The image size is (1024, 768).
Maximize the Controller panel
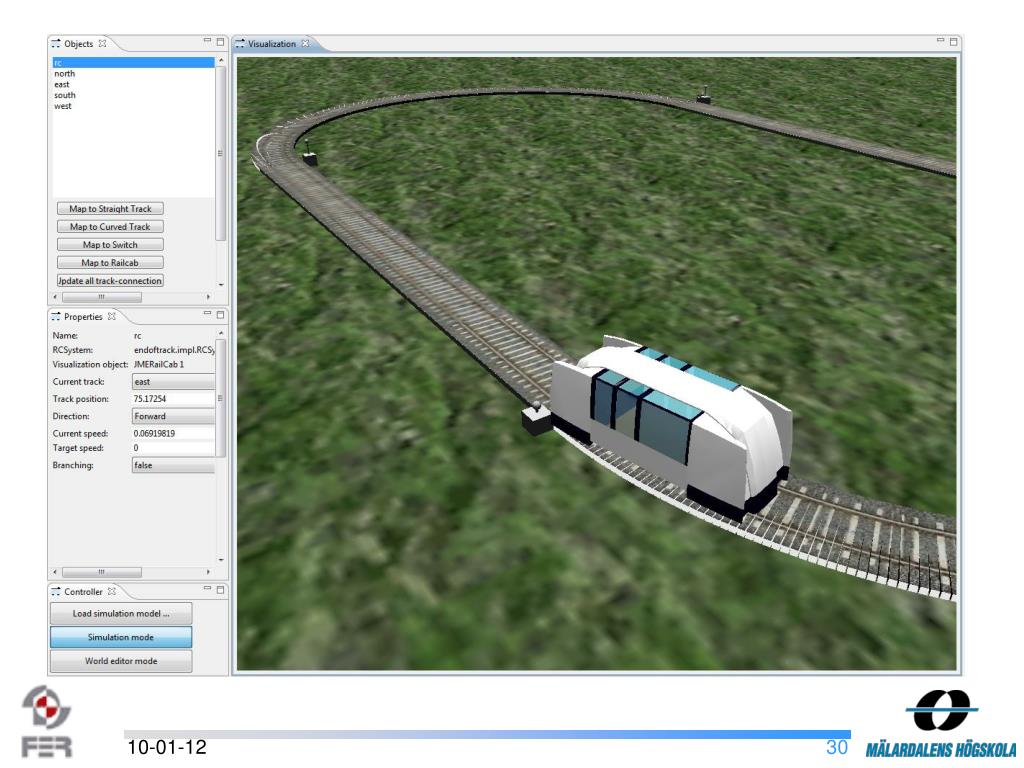(221, 590)
